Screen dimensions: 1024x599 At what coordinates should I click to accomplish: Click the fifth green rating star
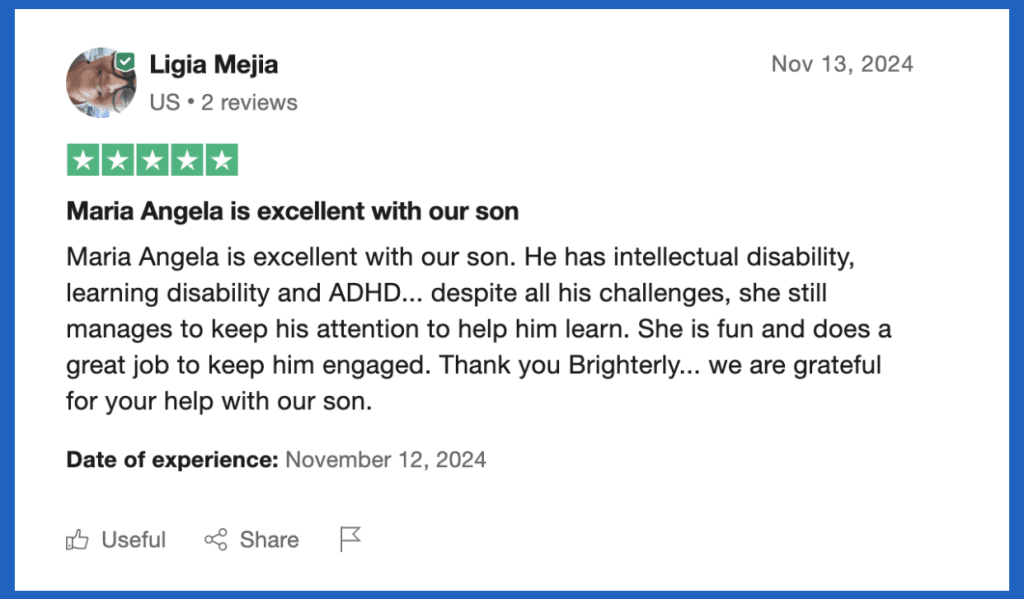pyautogui.click(x=221, y=160)
